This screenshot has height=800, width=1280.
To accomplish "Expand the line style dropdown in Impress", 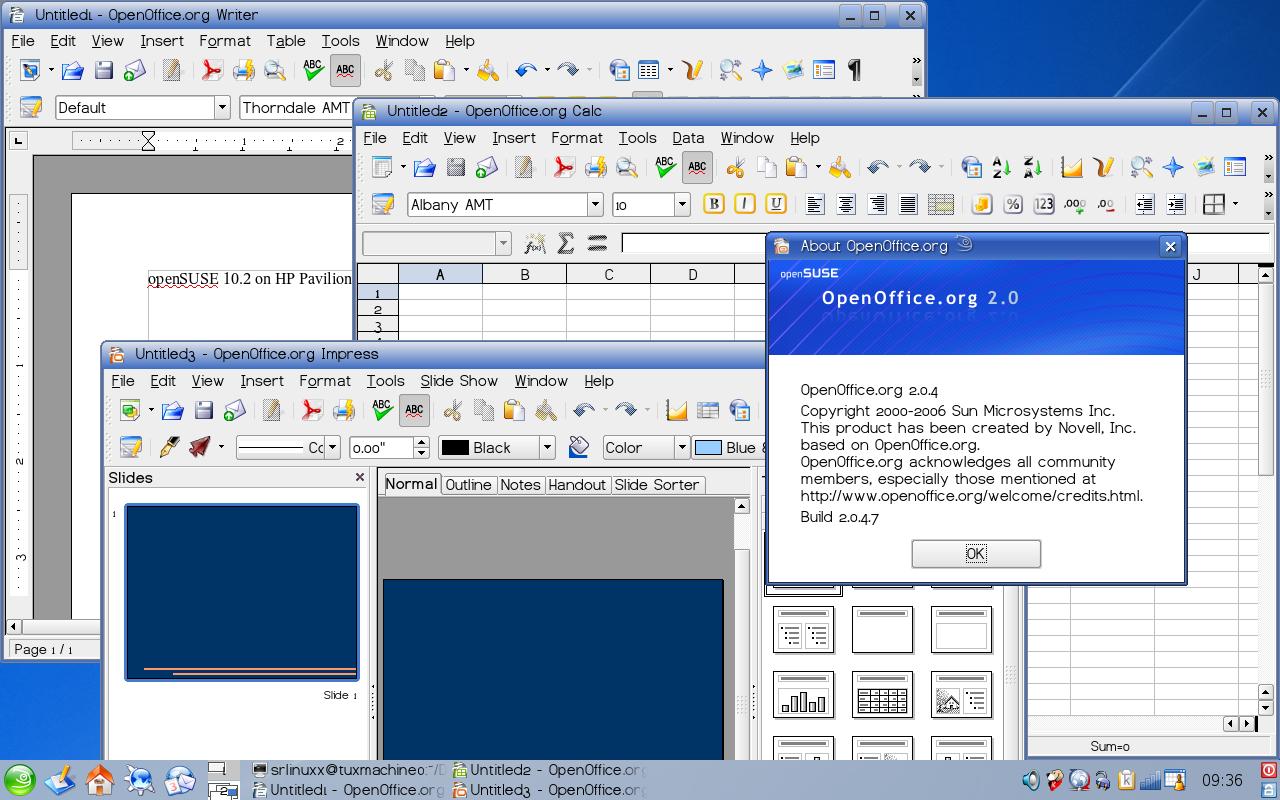I will point(333,447).
